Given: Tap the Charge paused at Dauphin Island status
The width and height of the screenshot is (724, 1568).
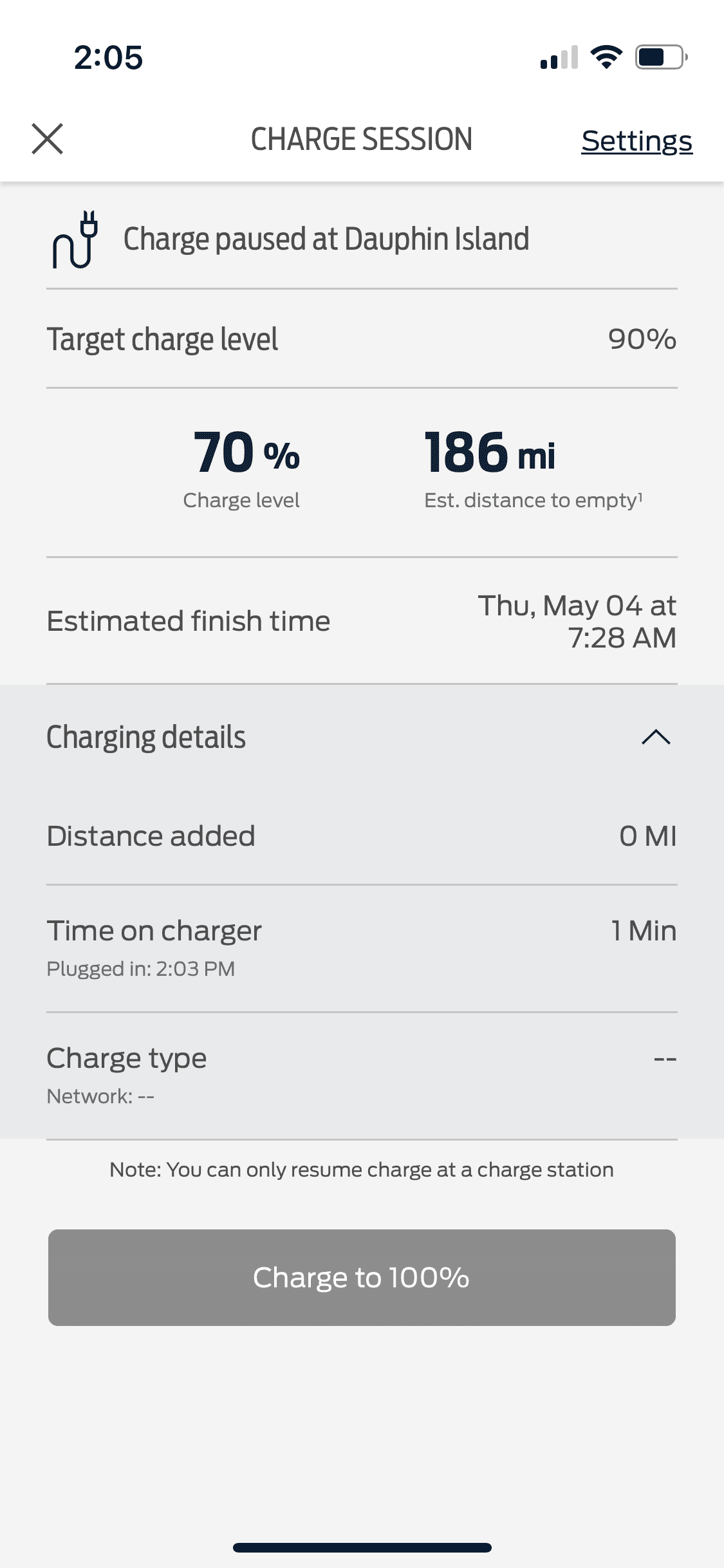Looking at the screenshot, I should pos(326,239).
